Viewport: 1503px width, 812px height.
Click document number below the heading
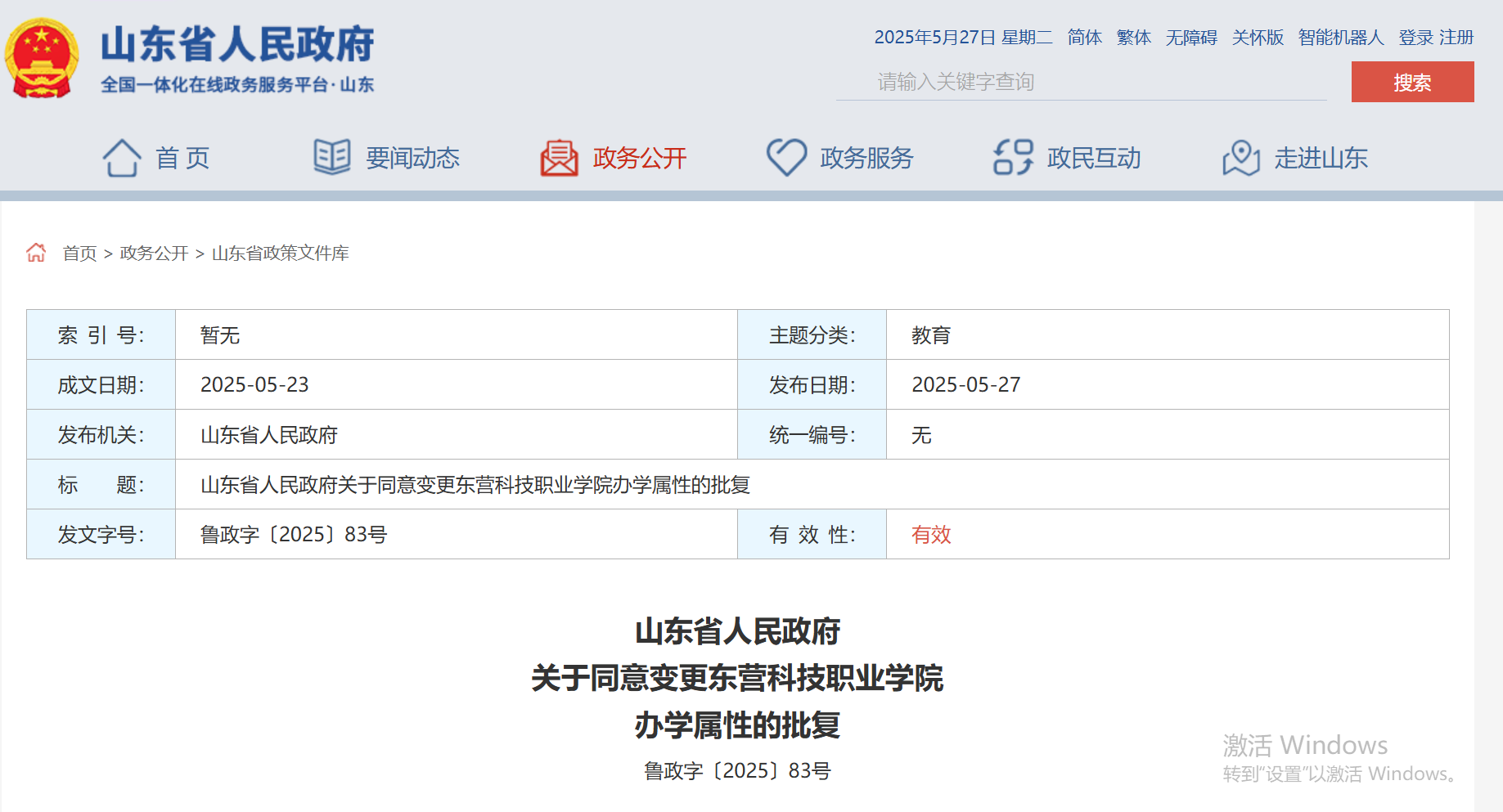pyautogui.click(x=737, y=771)
